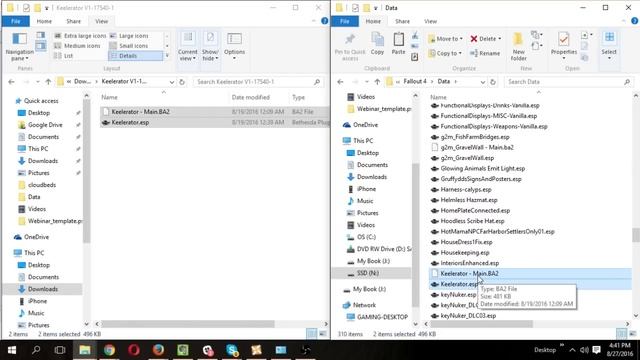Open Chrome from taskbar
The height and width of the screenshot is (360, 640).
point(109,350)
